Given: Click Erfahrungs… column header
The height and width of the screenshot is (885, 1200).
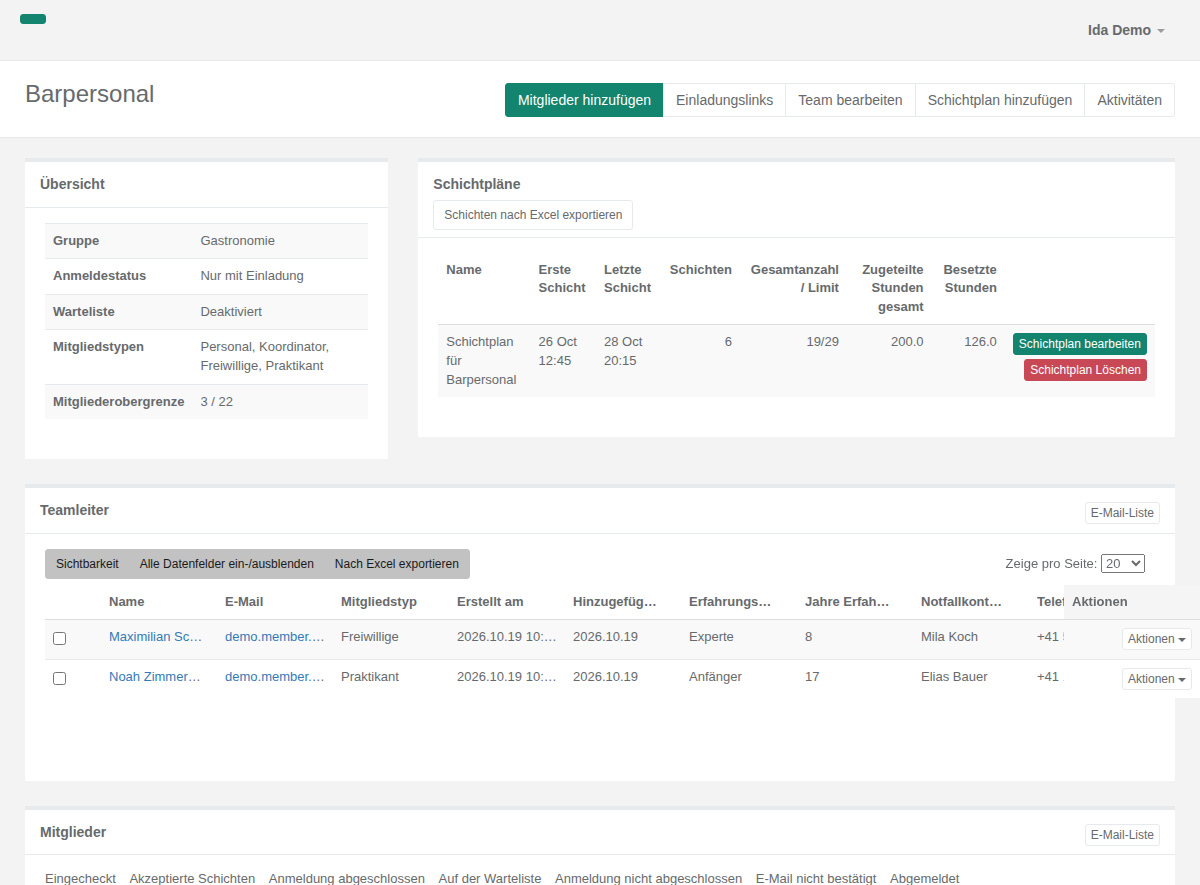Looking at the screenshot, I should 730,602.
